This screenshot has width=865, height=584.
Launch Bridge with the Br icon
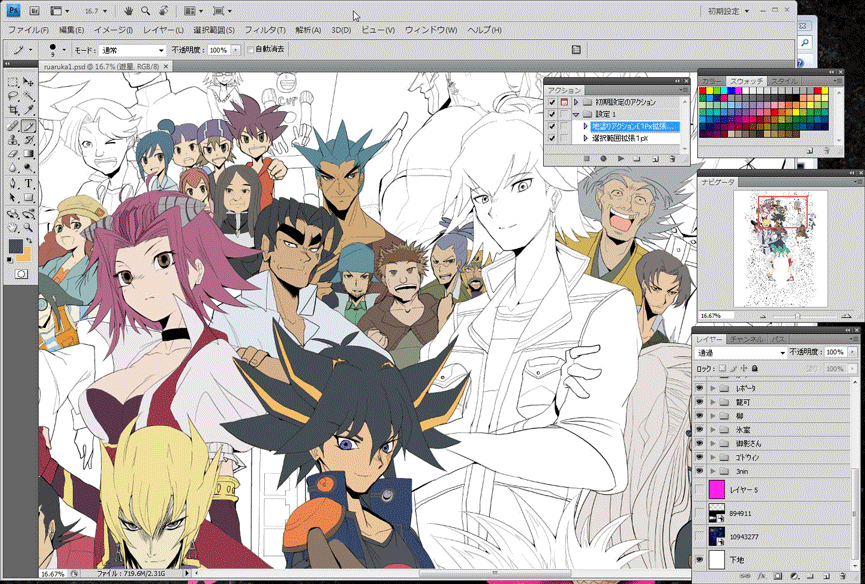point(33,11)
